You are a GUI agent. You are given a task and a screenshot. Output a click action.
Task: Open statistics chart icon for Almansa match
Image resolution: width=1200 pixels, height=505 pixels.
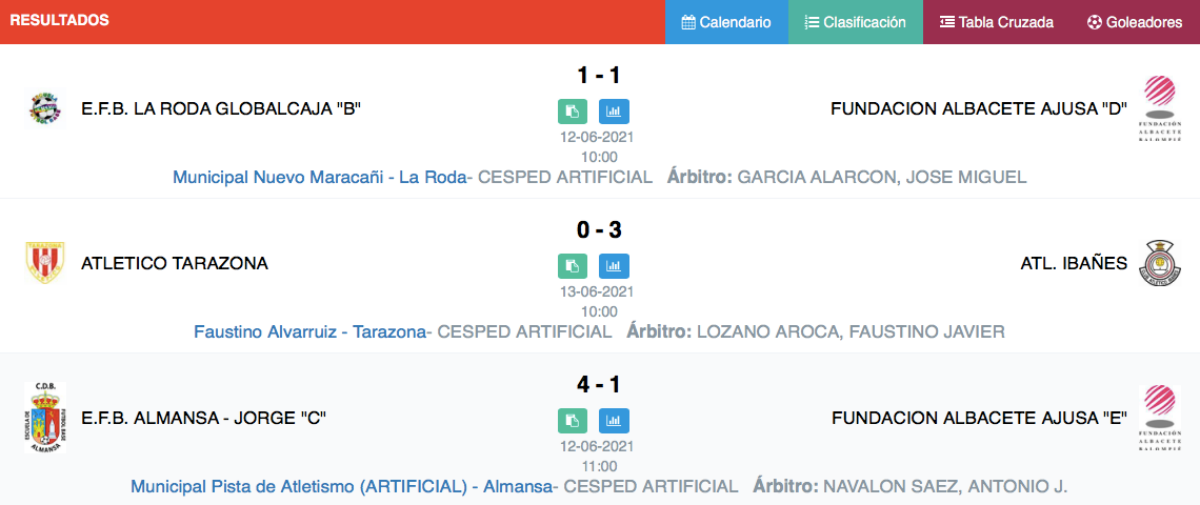(614, 420)
